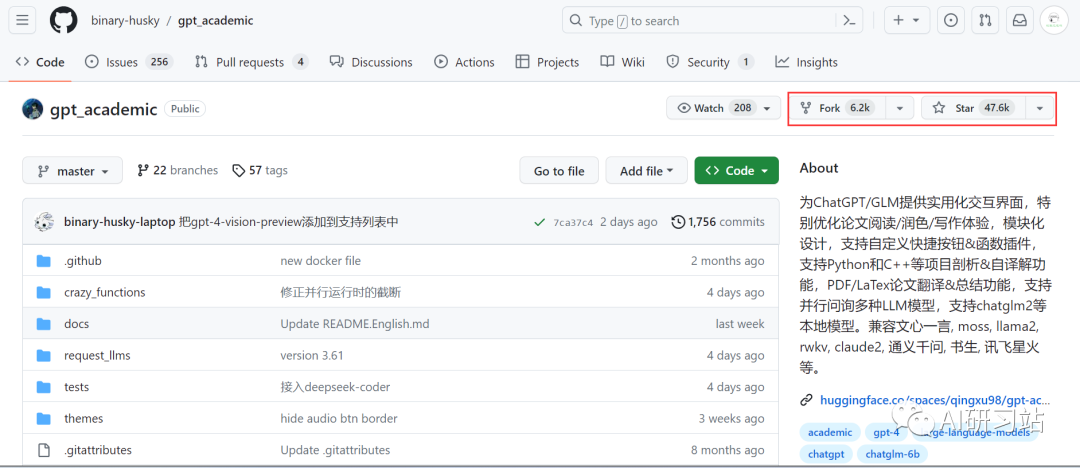Viewport: 1080px width, 468px height.
Task: View the 1,756 commits history
Action: tap(718, 222)
